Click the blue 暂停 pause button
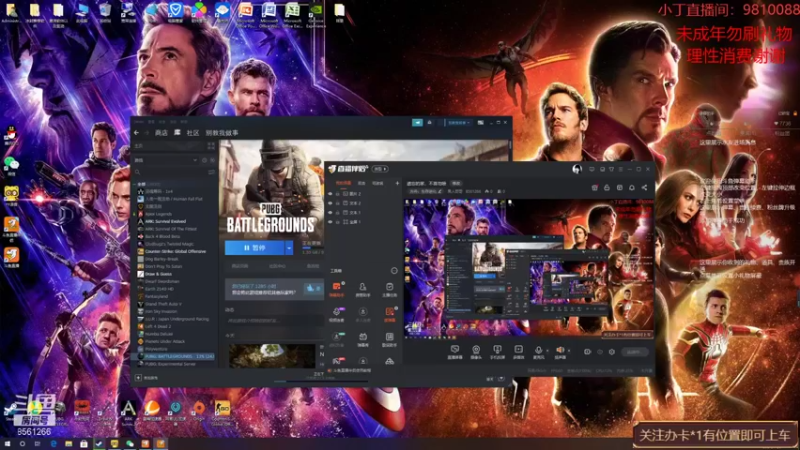 coord(254,248)
